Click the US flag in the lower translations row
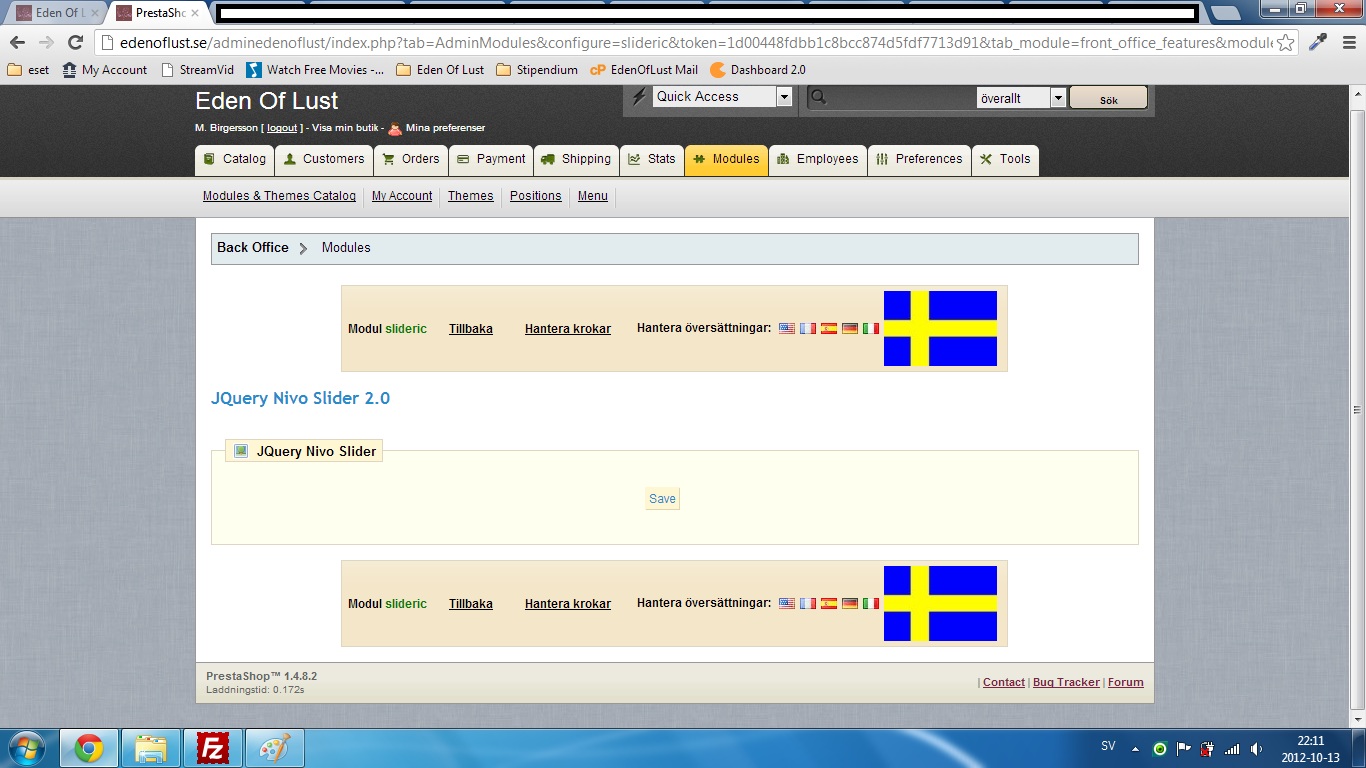Image resolution: width=1366 pixels, height=768 pixels. click(787, 603)
